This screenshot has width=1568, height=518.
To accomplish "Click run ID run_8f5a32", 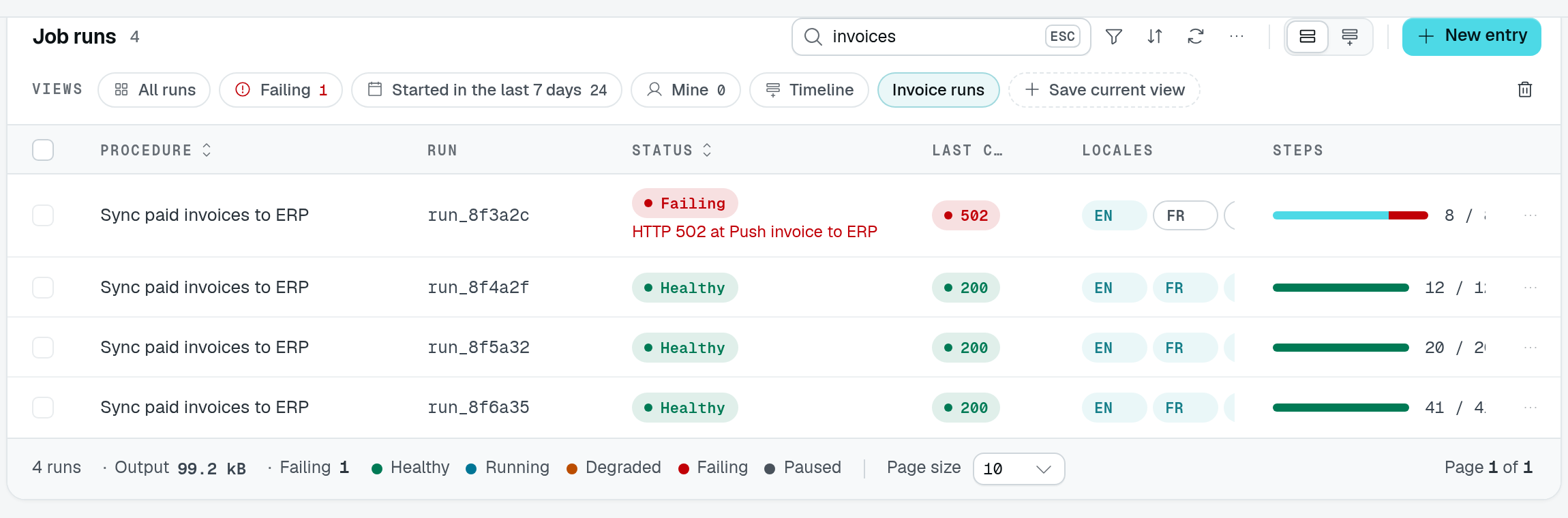I will coord(479,348).
